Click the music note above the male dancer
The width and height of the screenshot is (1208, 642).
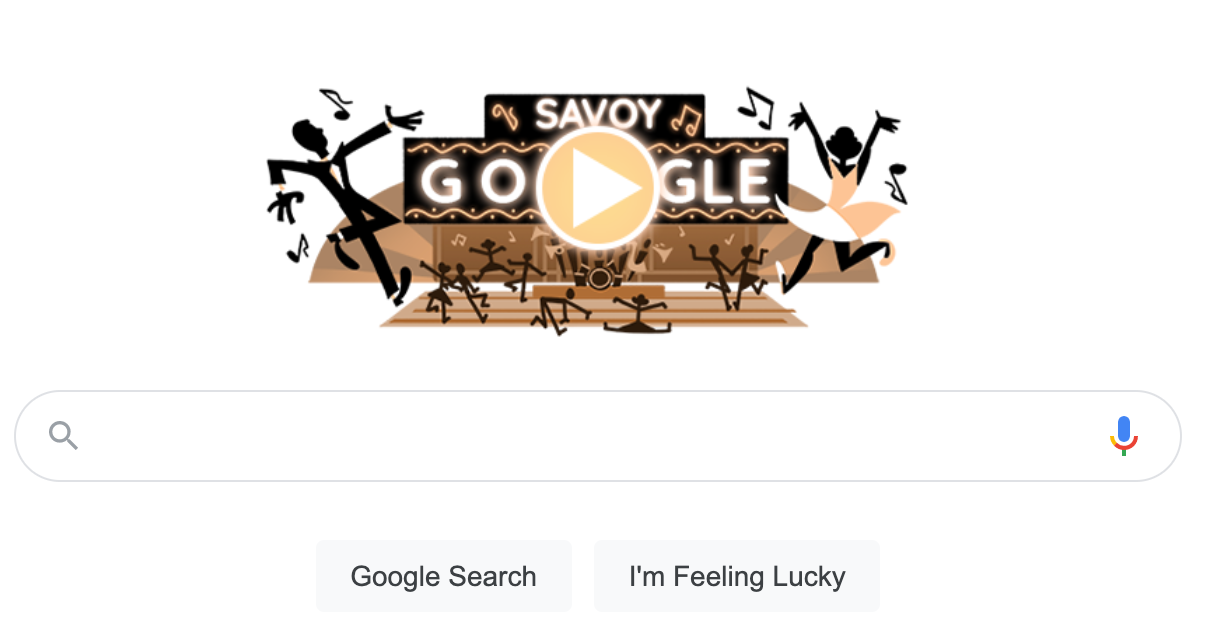pyautogui.click(x=336, y=104)
